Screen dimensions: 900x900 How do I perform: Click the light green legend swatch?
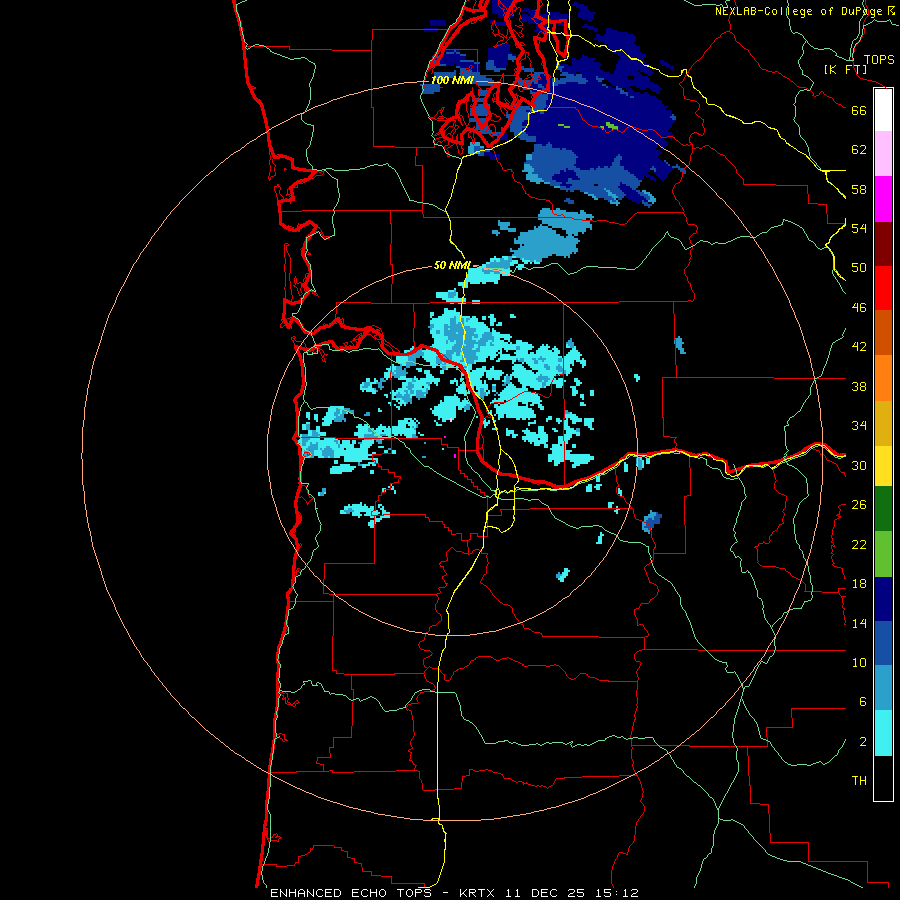(883, 554)
